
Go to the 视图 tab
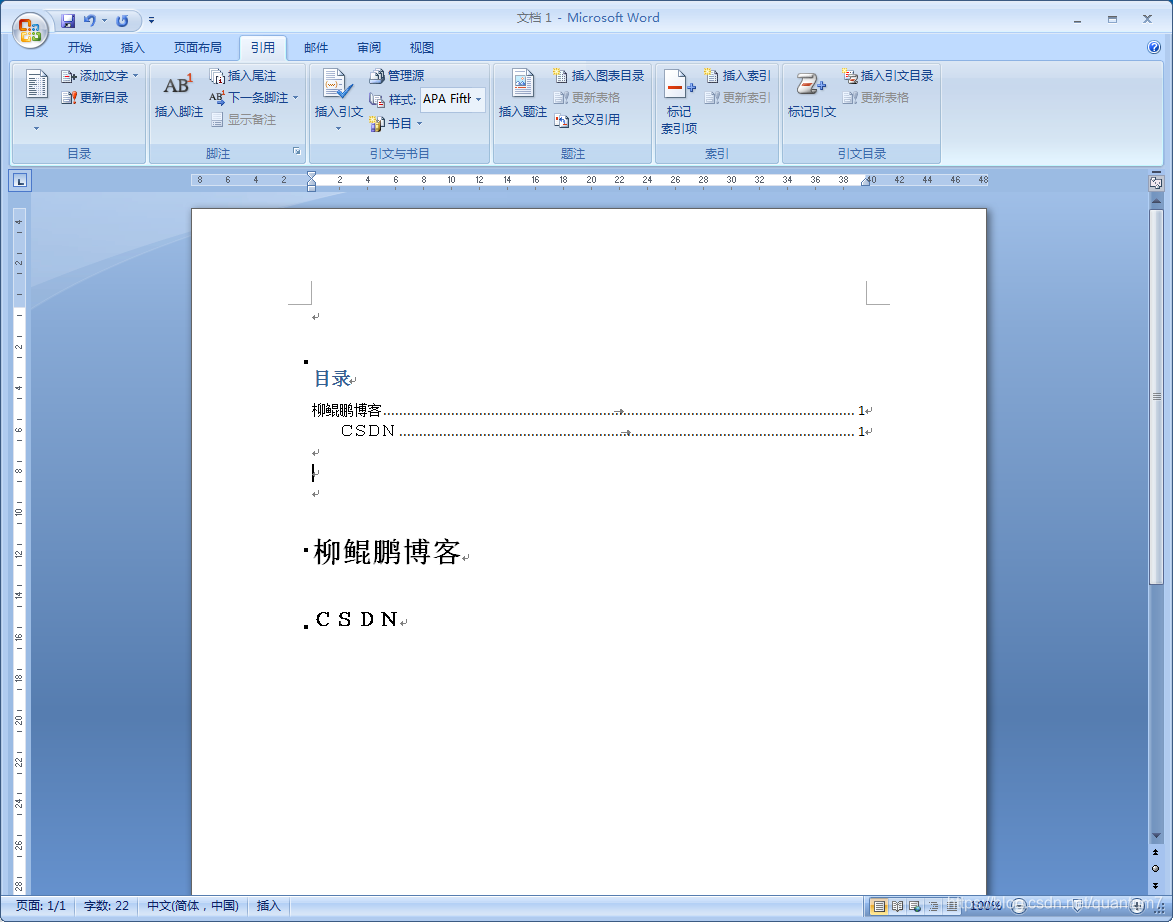(x=421, y=47)
